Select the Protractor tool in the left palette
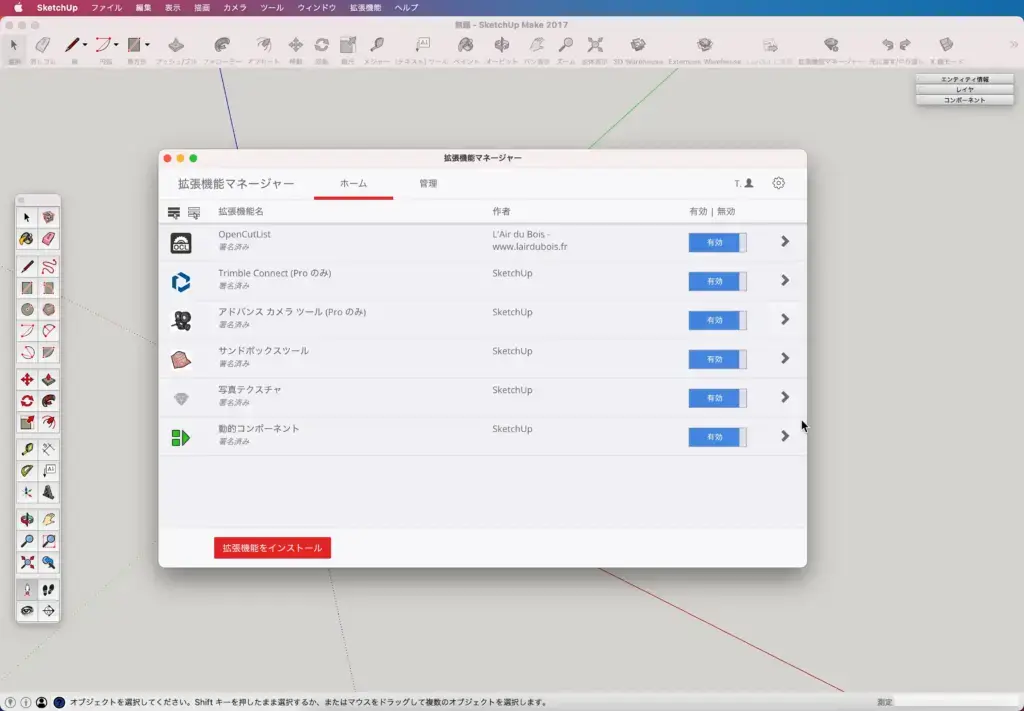1024x711 pixels. click(27, 471)
